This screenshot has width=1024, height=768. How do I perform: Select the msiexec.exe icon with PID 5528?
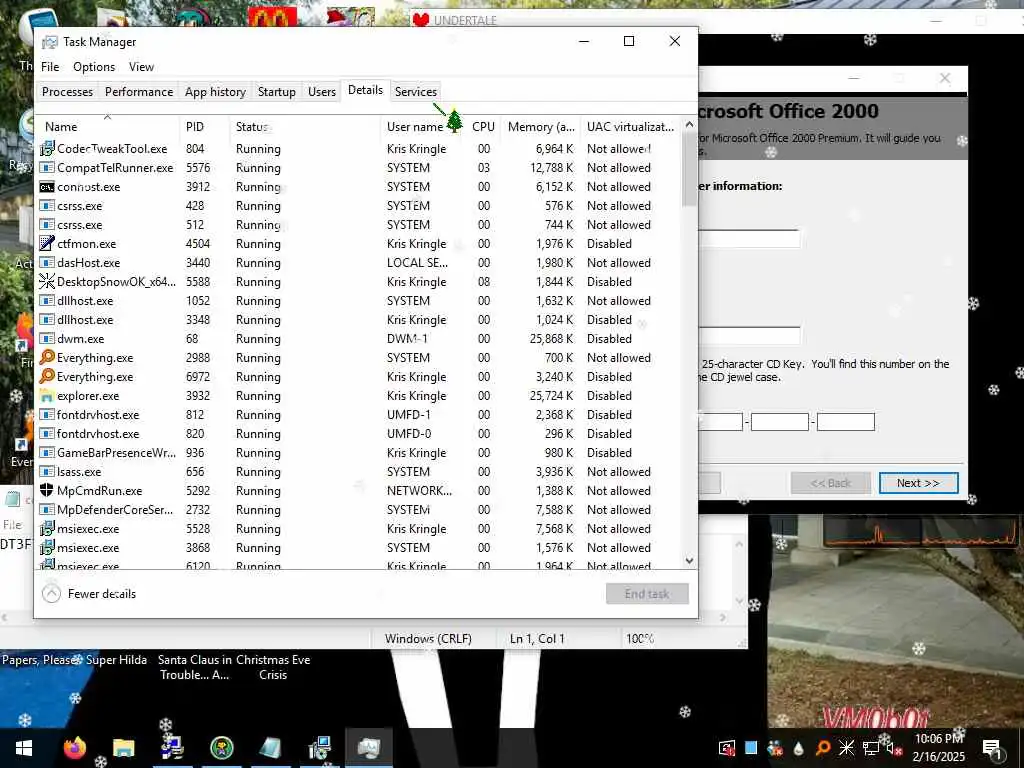coord(47,528)
